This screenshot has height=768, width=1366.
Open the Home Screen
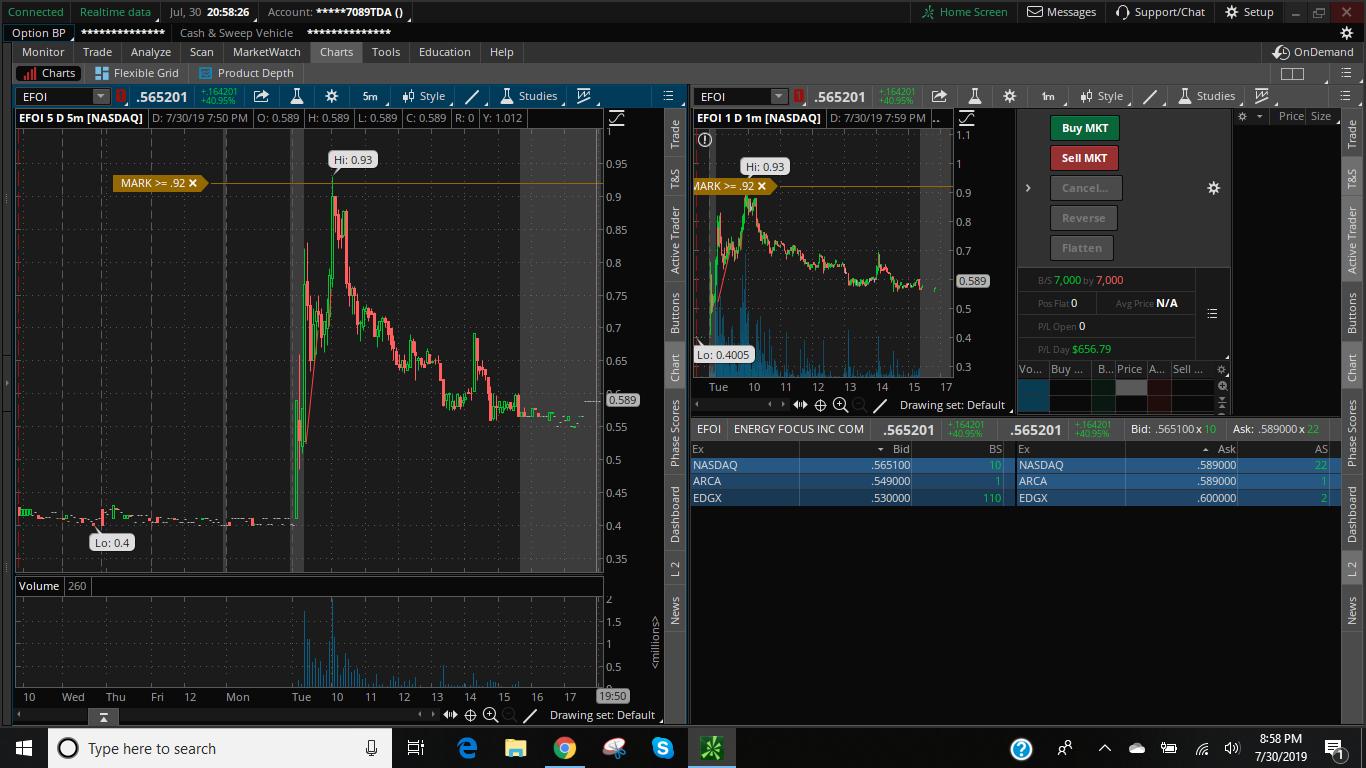964,12
